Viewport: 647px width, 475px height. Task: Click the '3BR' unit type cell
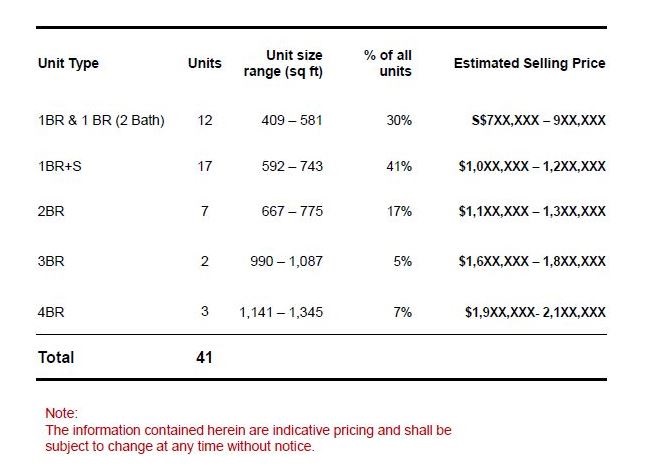coord(50,261)
